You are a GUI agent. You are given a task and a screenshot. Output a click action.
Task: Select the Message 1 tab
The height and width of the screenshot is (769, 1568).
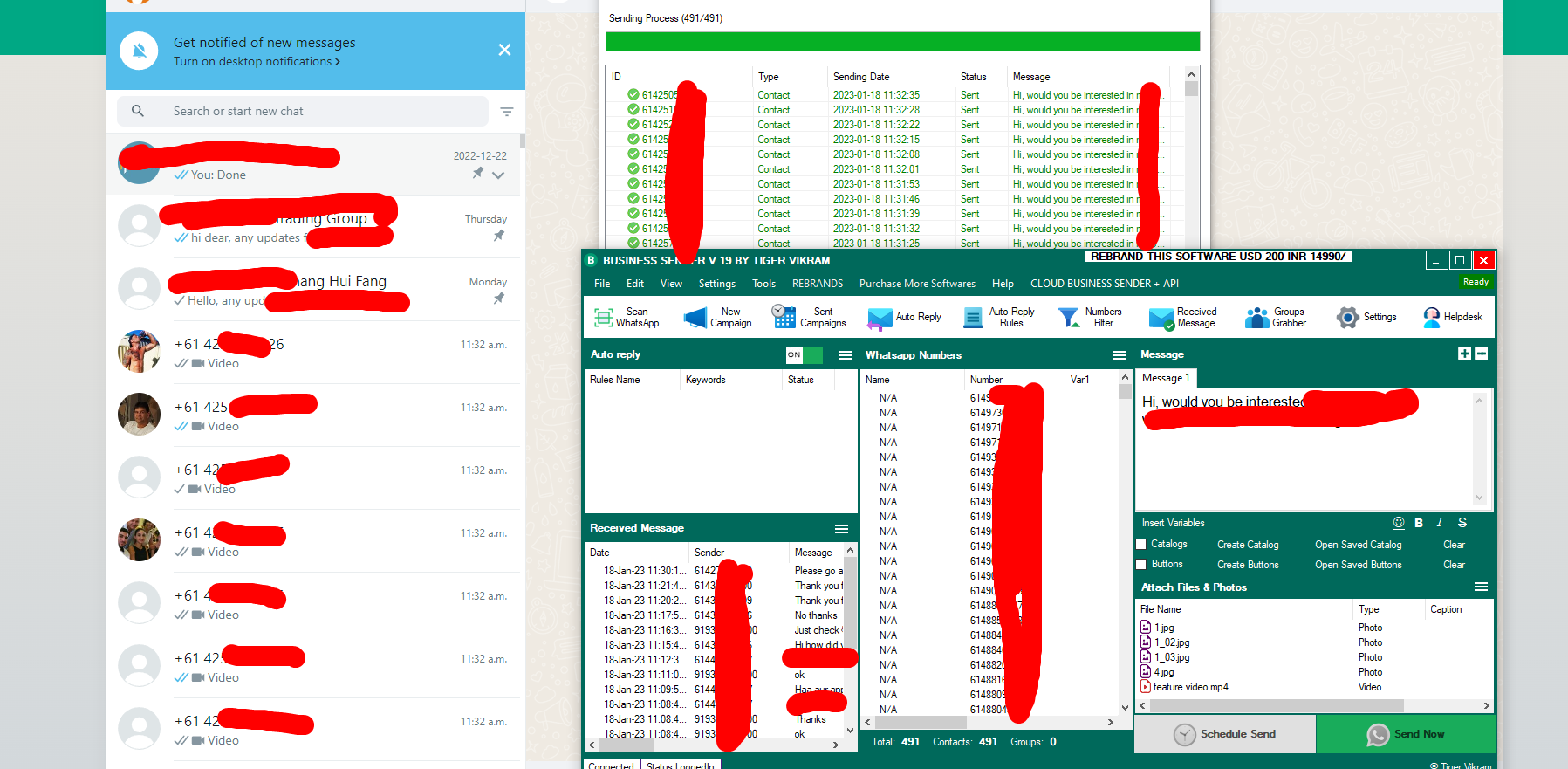click(1166, 378)
